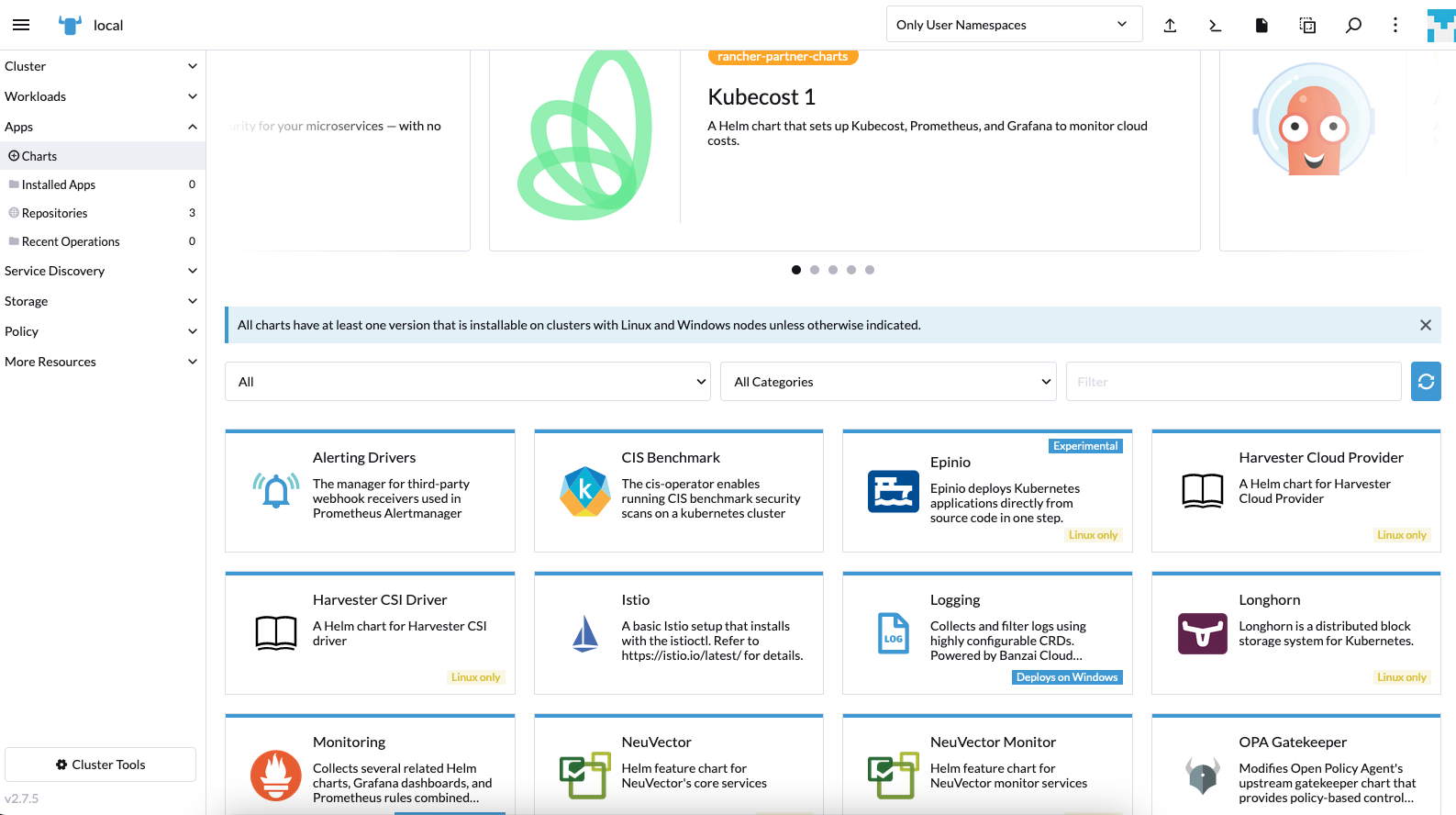Click the astronaut mascot carousel image
This screenshot has height=815, width=1456.
click(1314, 120)
